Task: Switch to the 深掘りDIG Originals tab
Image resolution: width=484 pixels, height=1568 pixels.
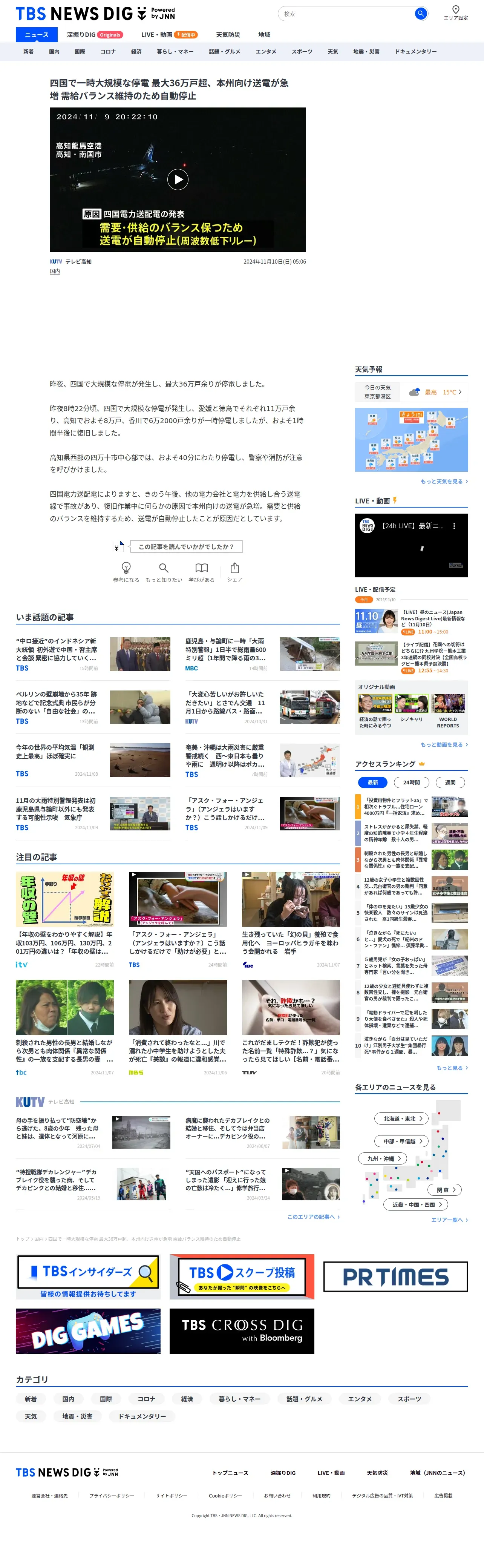Action: point(94,35)
